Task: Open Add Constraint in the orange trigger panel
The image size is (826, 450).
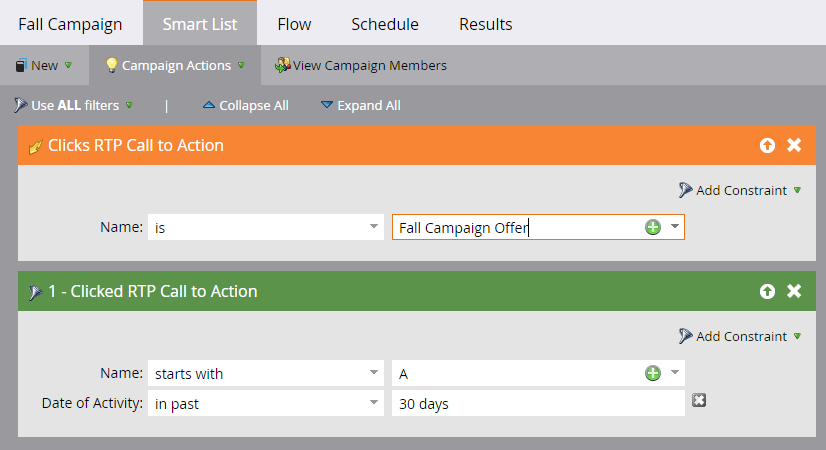Action: click(740, 190)
